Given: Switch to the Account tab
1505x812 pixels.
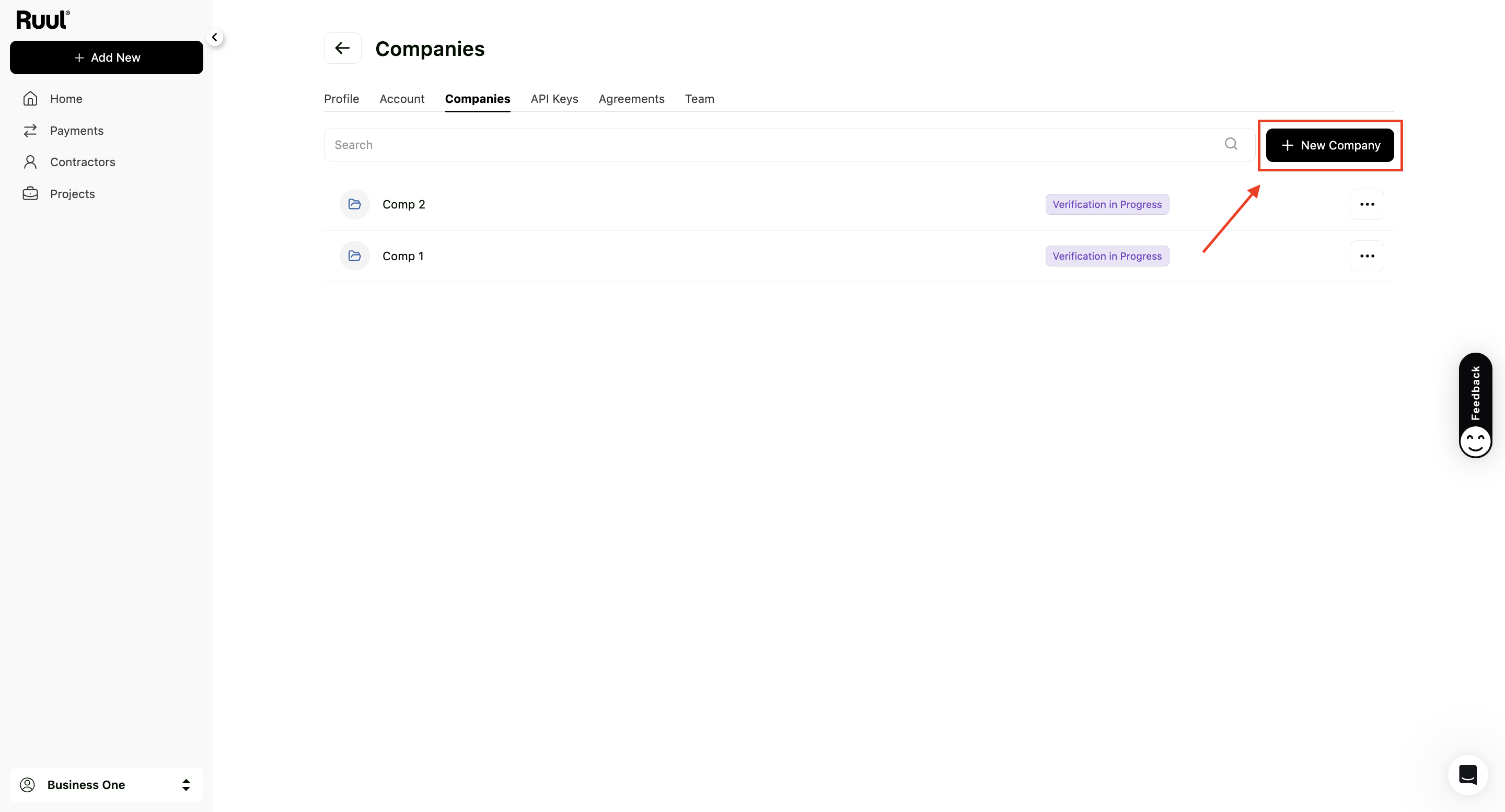Looking at the screenshot, I should click(402, 99).
